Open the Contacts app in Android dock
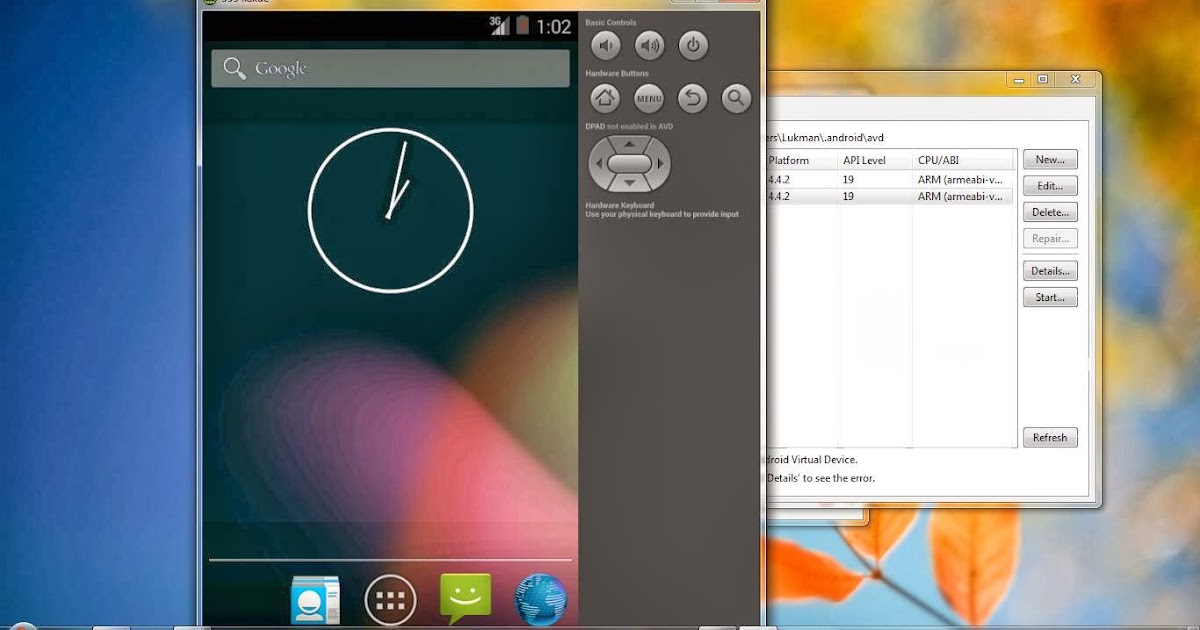1200x630 pixels. [x=315, y=601]
